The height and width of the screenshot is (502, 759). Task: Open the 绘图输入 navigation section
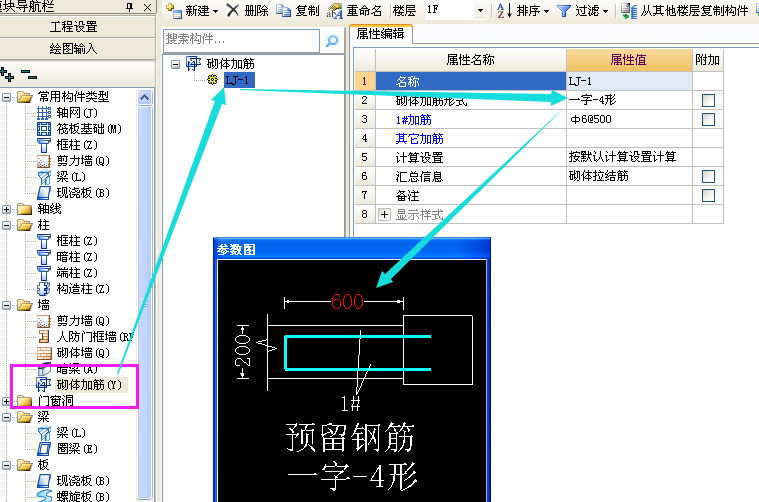click(76, 48)
